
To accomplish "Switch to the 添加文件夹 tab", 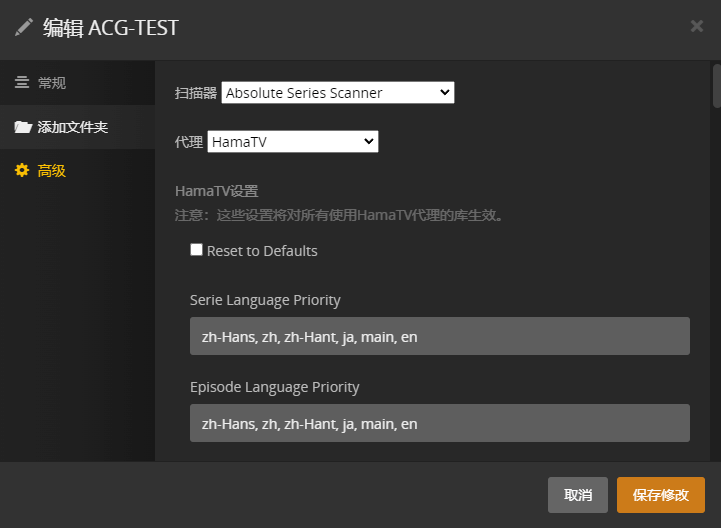I will coord(72,127).
